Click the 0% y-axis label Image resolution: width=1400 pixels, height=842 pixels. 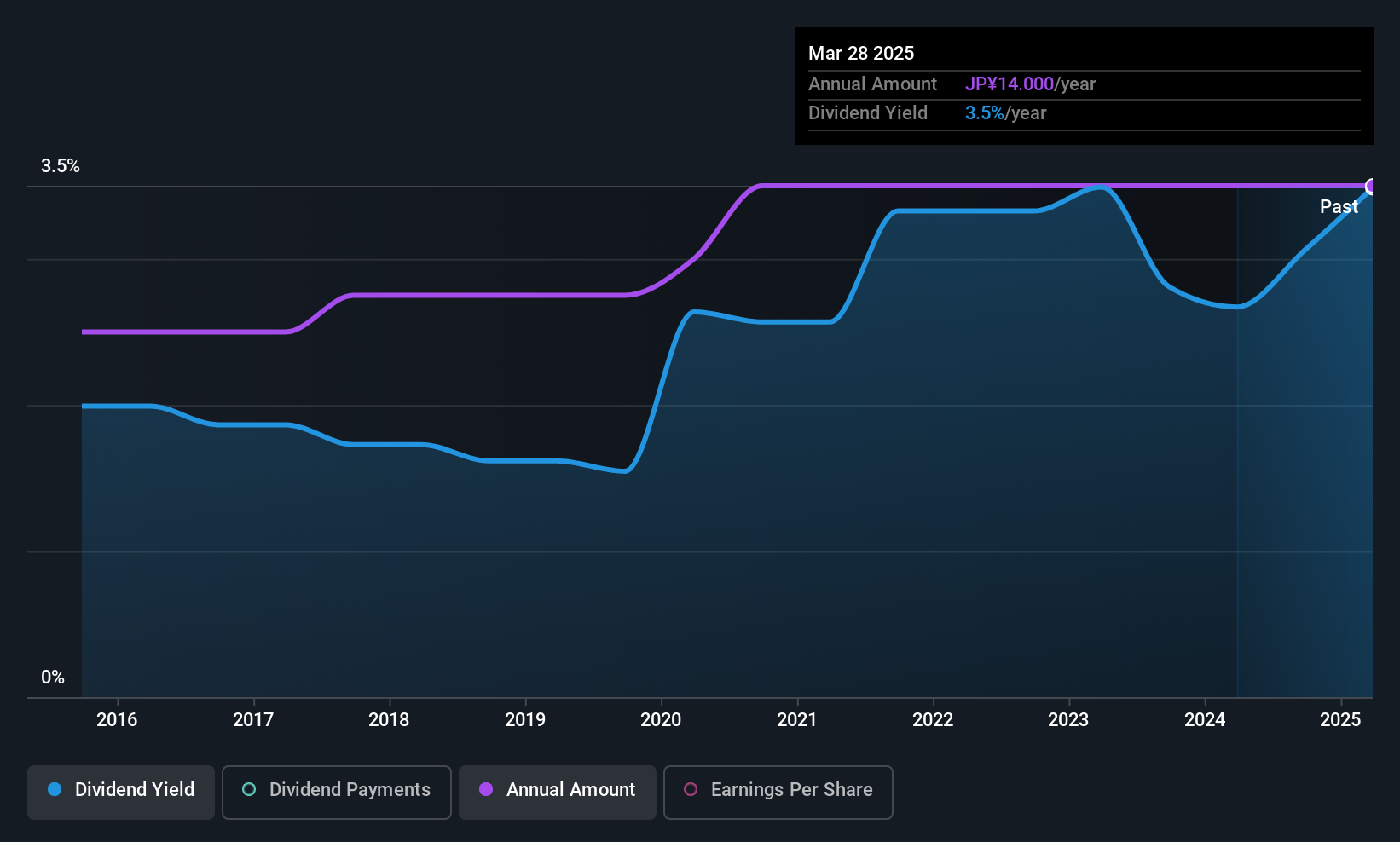pos(53,678)
